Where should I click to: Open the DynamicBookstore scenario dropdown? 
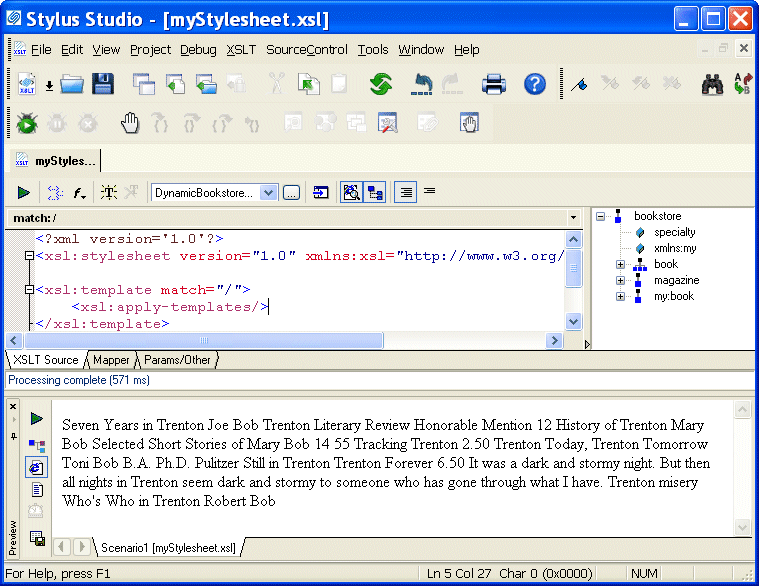[x=268, y=192]
